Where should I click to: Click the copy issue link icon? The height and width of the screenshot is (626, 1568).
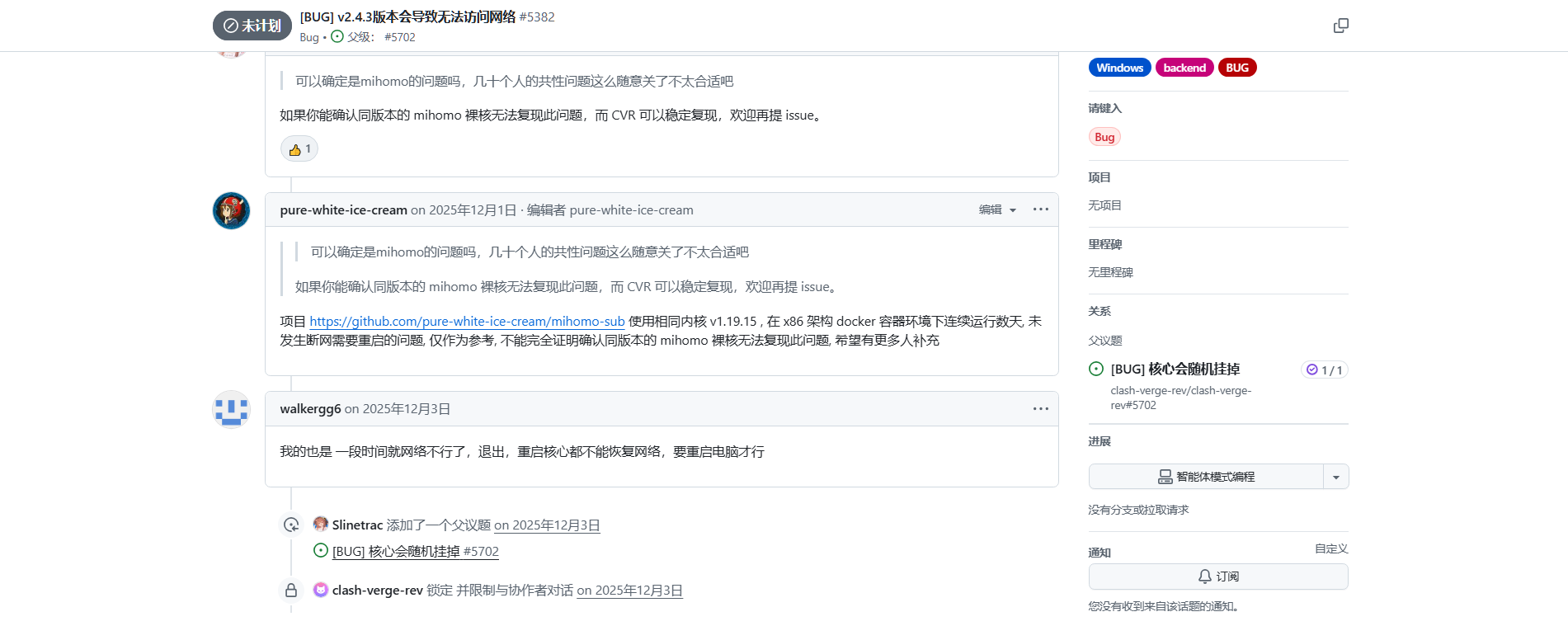(1340, 26)
